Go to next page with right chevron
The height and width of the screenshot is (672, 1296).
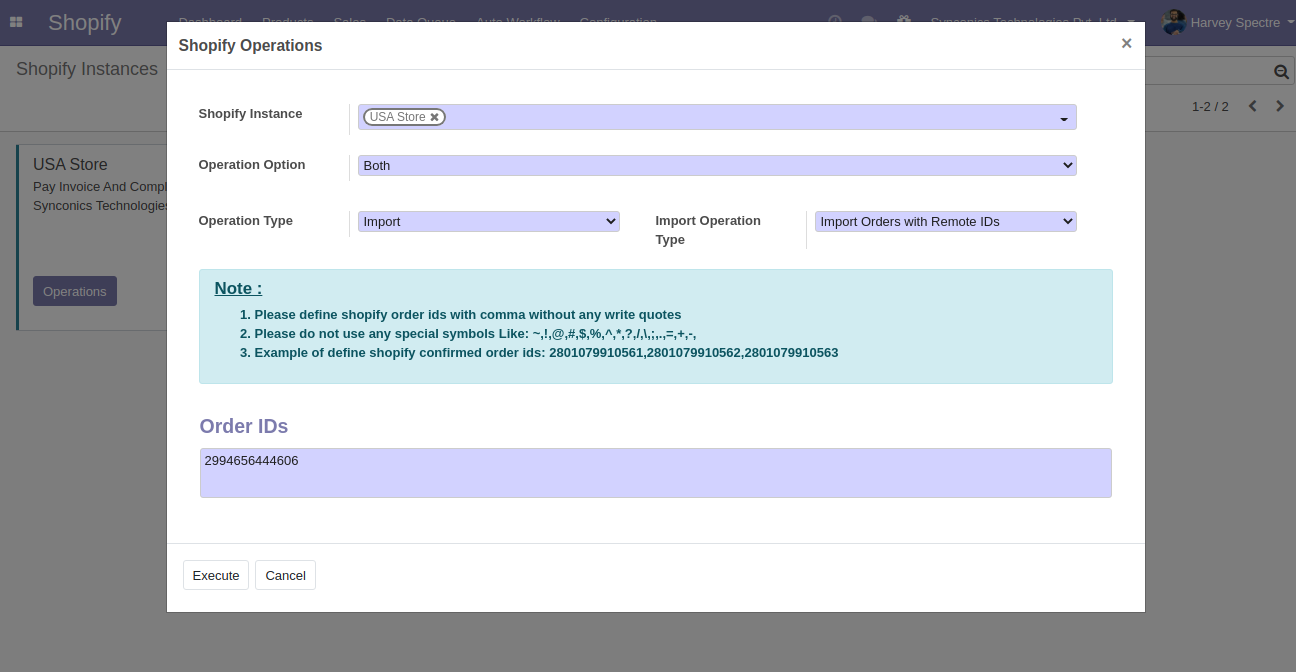(1280, 106)
